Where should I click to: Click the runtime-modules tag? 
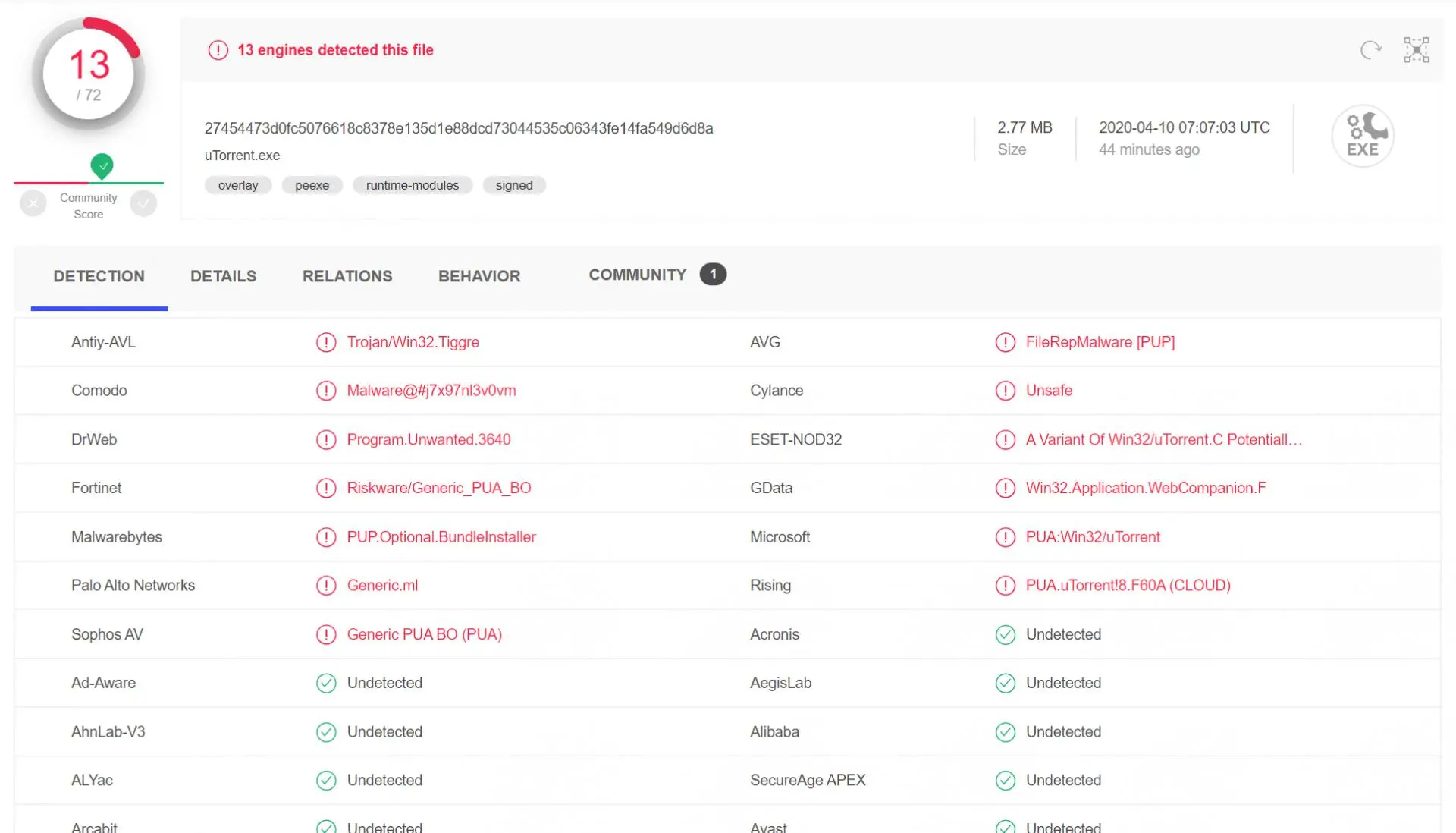tap(413, 185)
